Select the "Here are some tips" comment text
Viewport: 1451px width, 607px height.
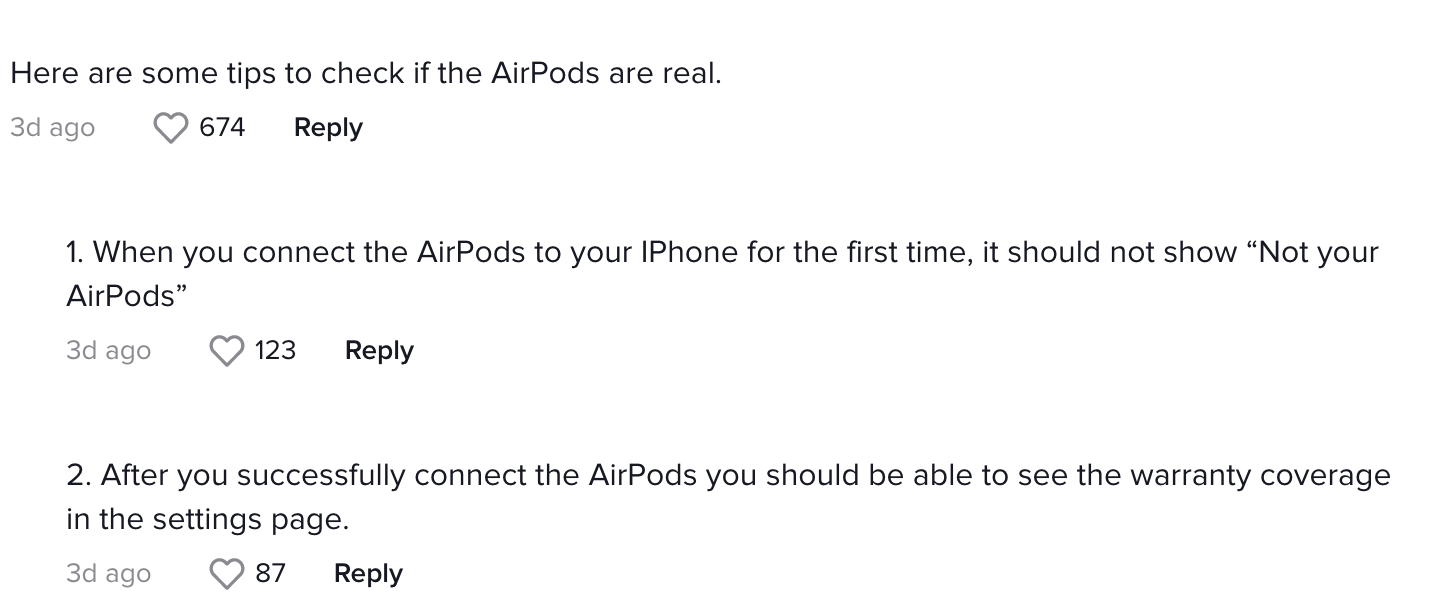pos(365,74)
